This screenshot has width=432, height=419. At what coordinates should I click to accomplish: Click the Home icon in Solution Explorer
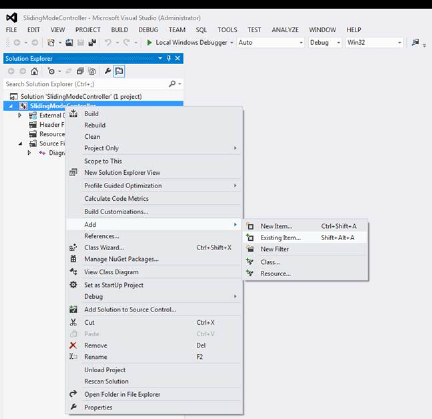[34, 71]
